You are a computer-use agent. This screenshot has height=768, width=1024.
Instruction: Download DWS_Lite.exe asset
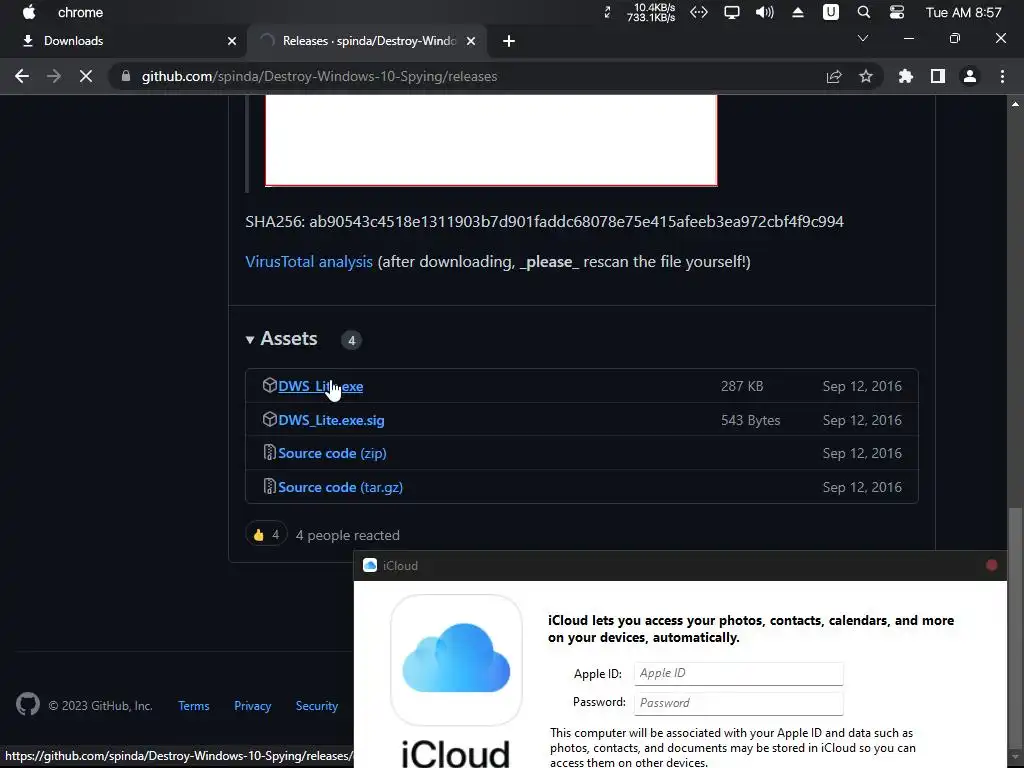(x=321, y=386)
